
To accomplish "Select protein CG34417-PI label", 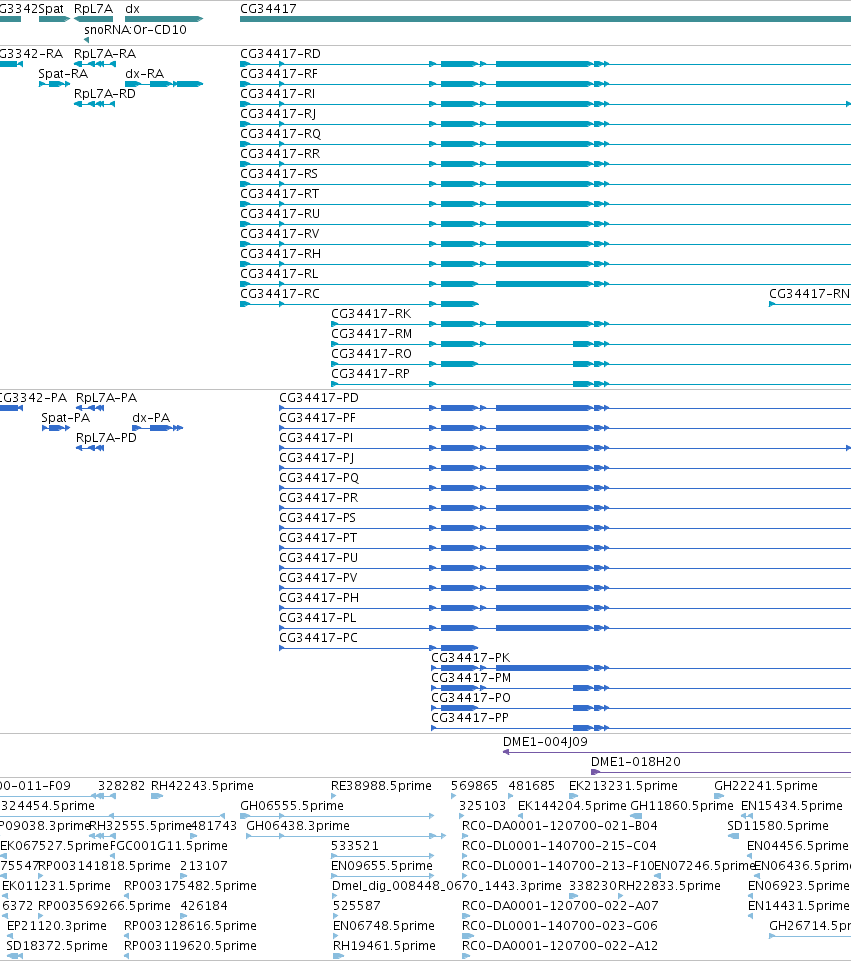I will click(x=316, y=438).
